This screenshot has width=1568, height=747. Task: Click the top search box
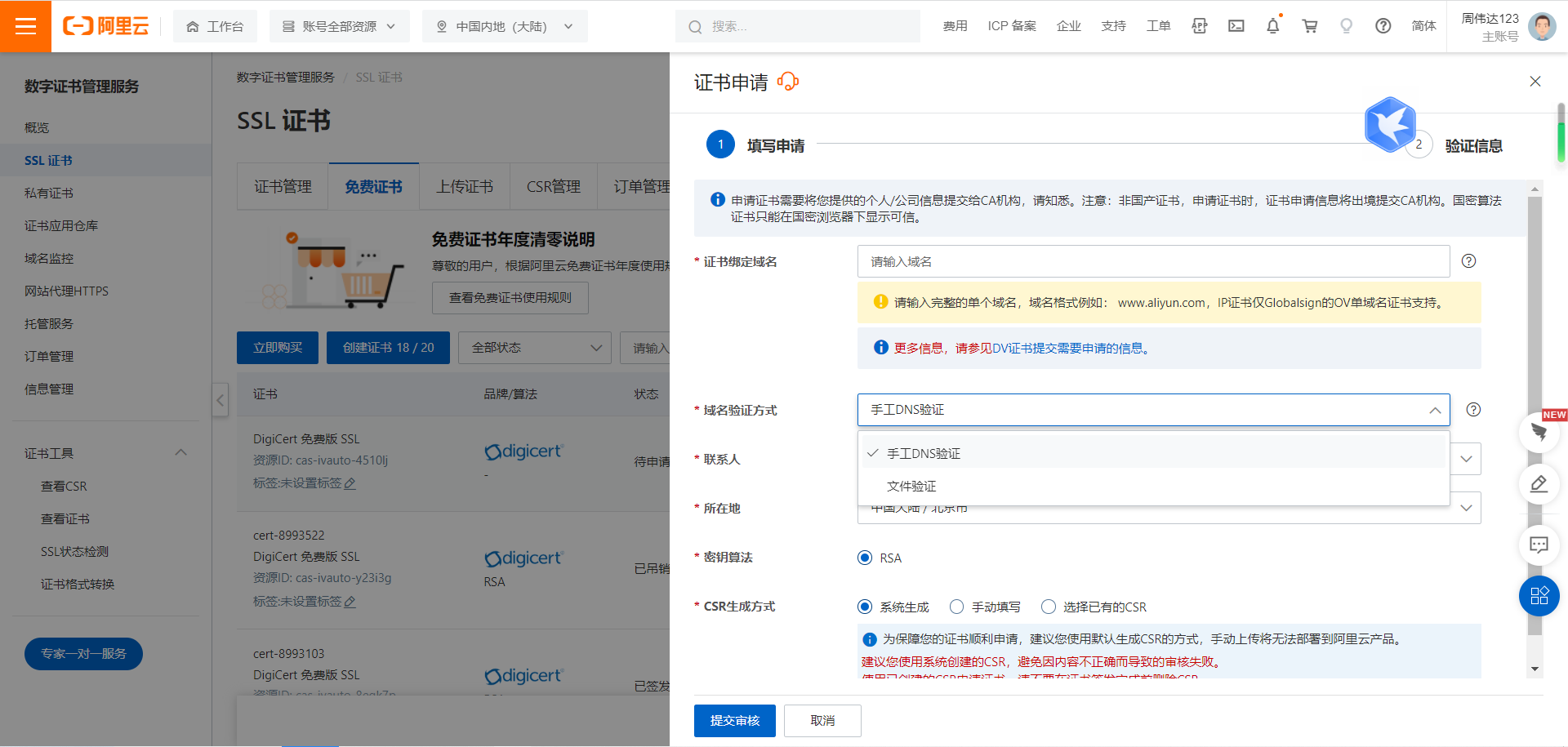(x=798, y=26)
